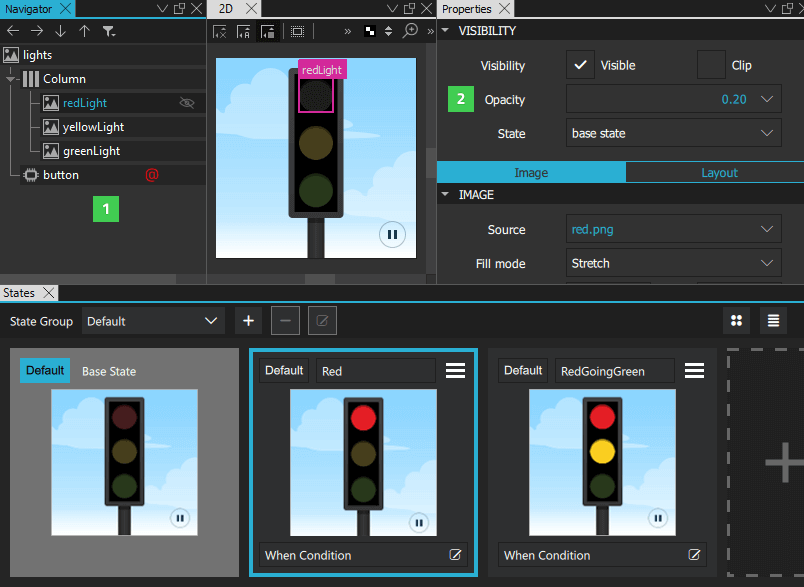Open the Fill mode dropdown set to Stretch

(x=672, y=262)
